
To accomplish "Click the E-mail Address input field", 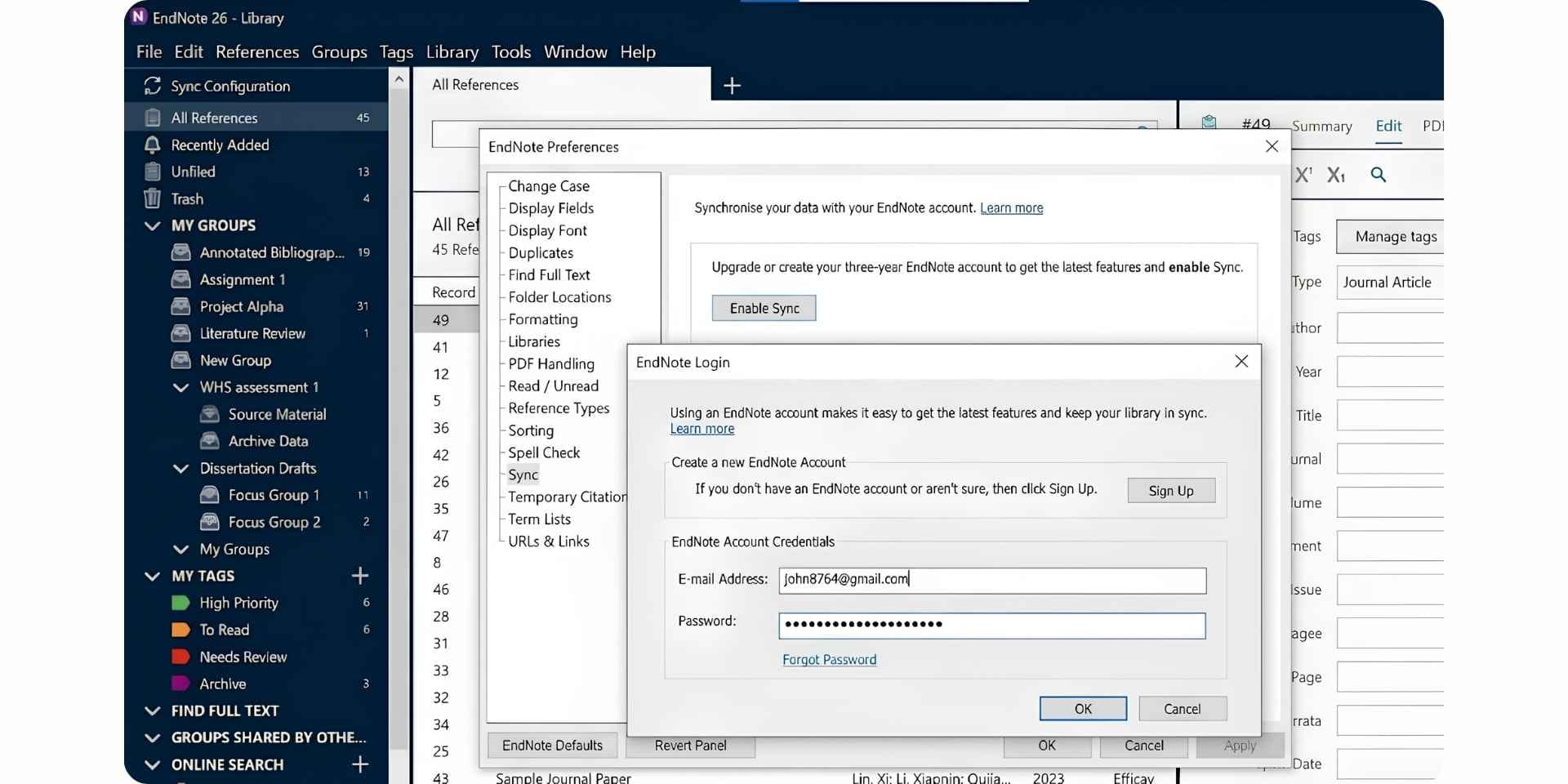I will click(x=992, y=580).
